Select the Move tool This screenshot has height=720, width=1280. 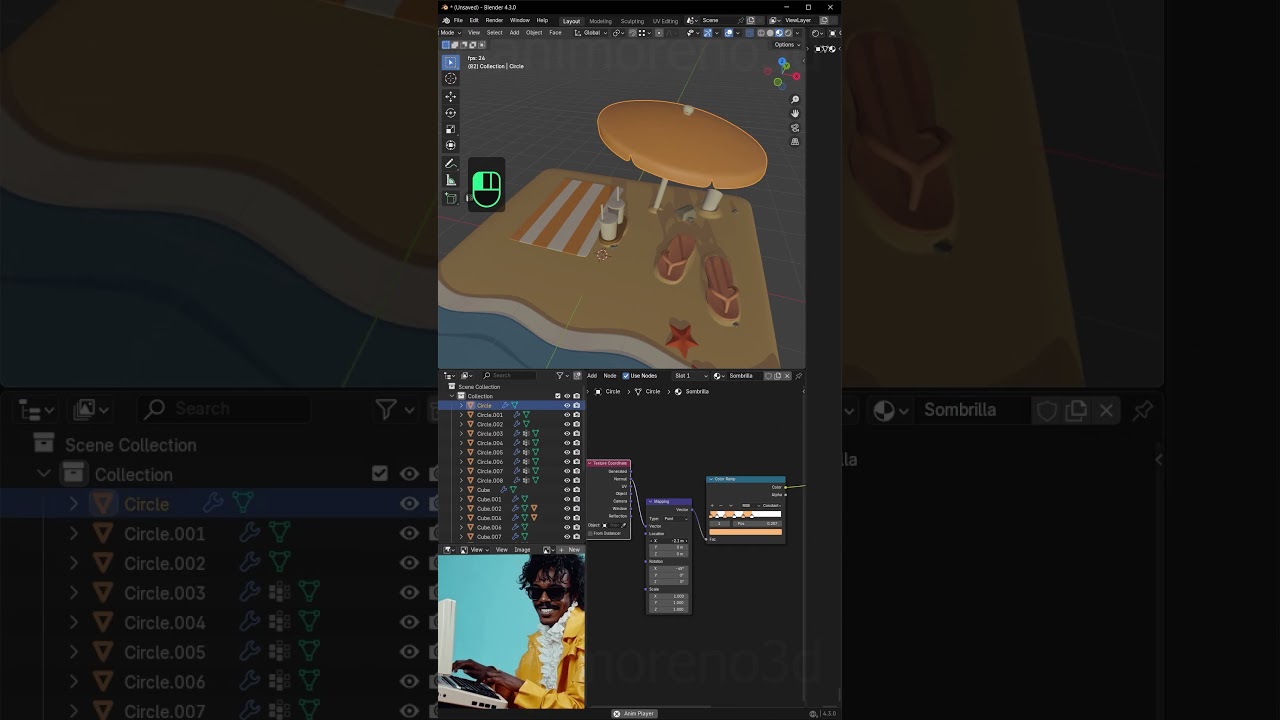click(x=450, y=96)
